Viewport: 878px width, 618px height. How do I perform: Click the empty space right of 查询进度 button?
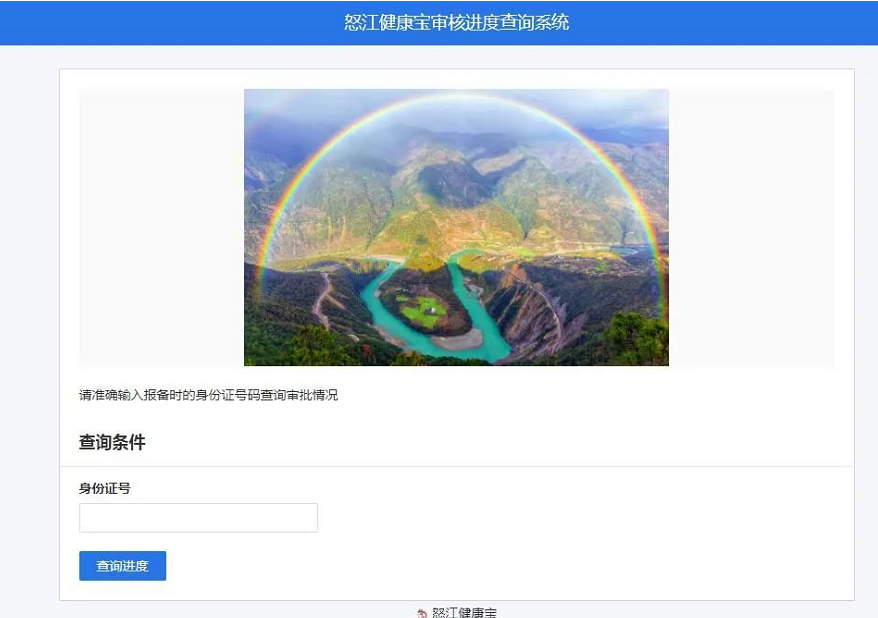[504, 566]
